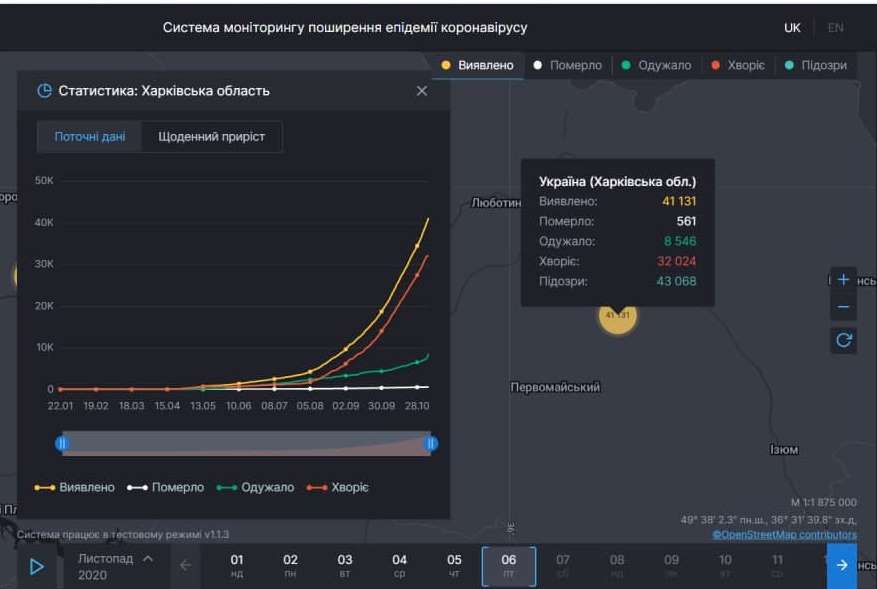The width and height of the screenshot is (877, 589).
Task: Click the white dot icon next to Померло legend
Action: click(138, 487)
